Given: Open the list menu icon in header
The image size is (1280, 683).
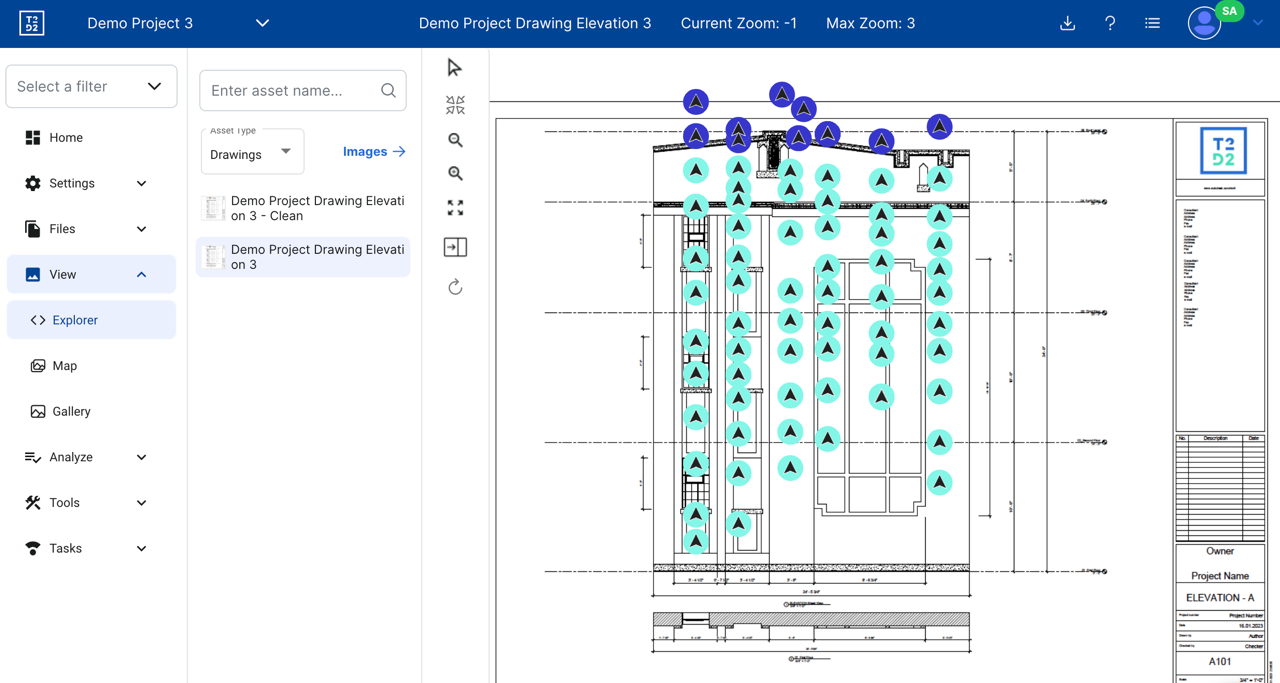Looking at the screenshot, I should point(1152,23).
